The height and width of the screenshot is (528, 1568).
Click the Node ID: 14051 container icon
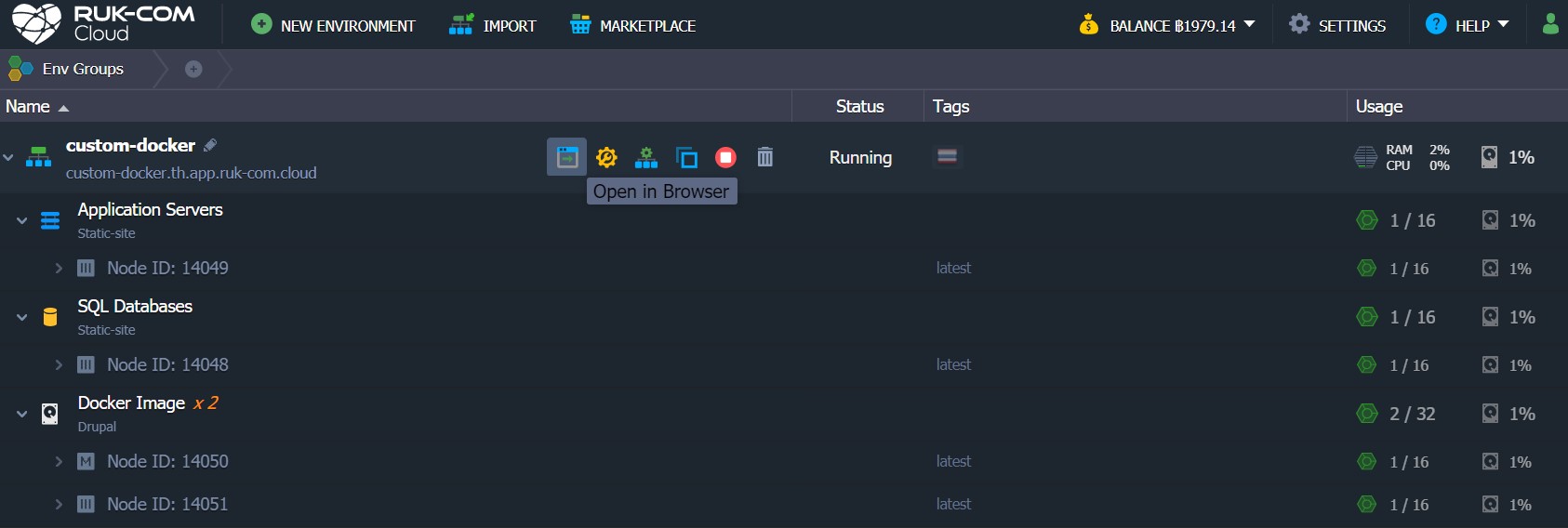click(x=86, y=505)
